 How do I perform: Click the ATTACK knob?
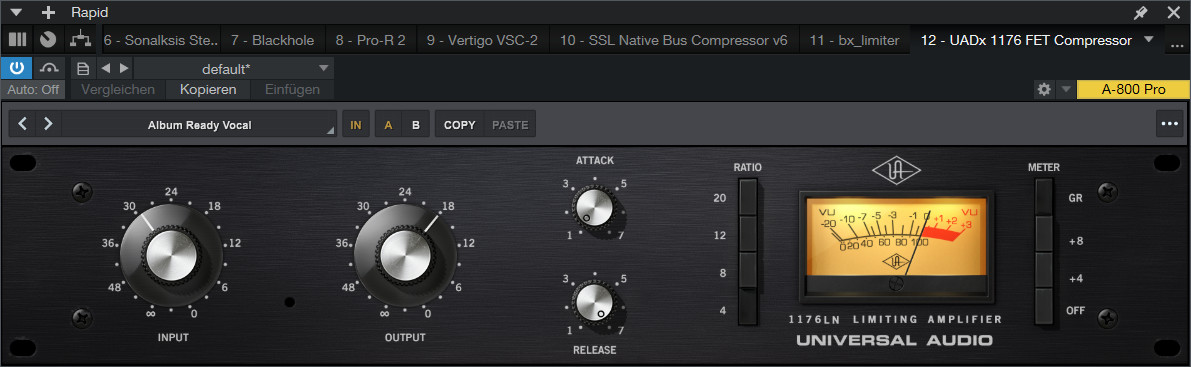[x=594, y=207]
